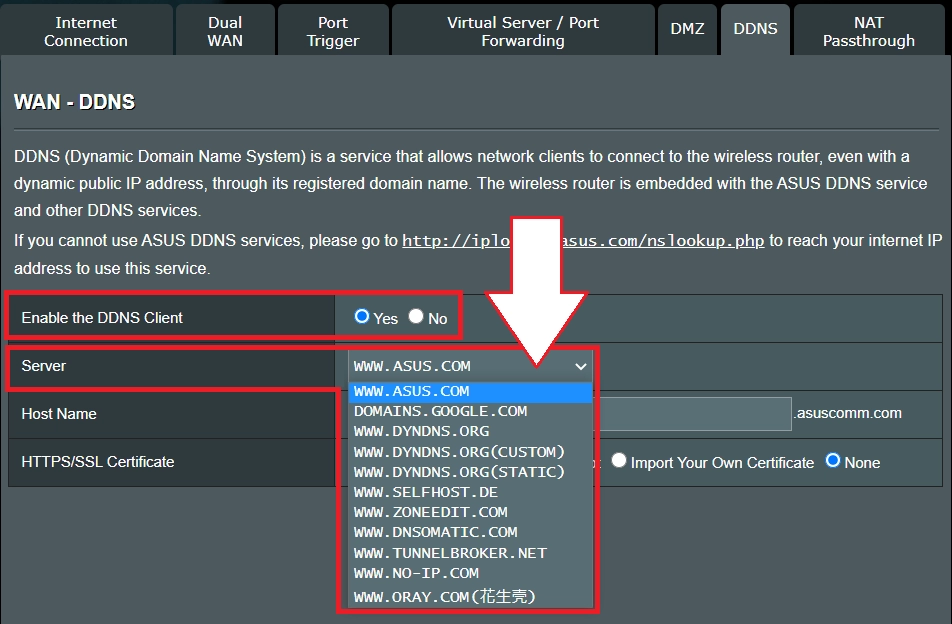This screenshot has width=952, height=624.
Task: Open the NAT Passthrough tab
Action: tap(868, 28)
